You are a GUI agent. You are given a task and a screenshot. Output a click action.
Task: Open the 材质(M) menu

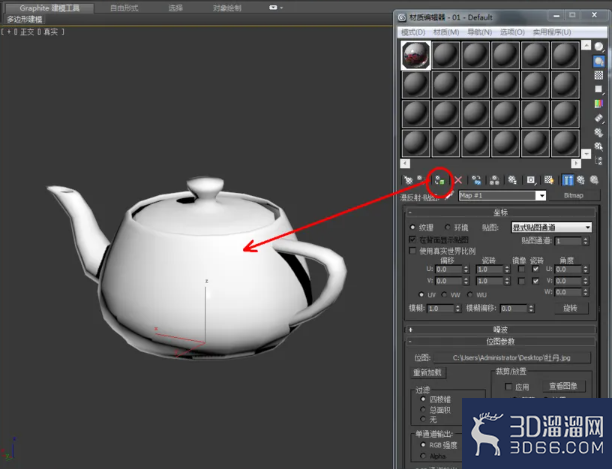coord(446,32)
